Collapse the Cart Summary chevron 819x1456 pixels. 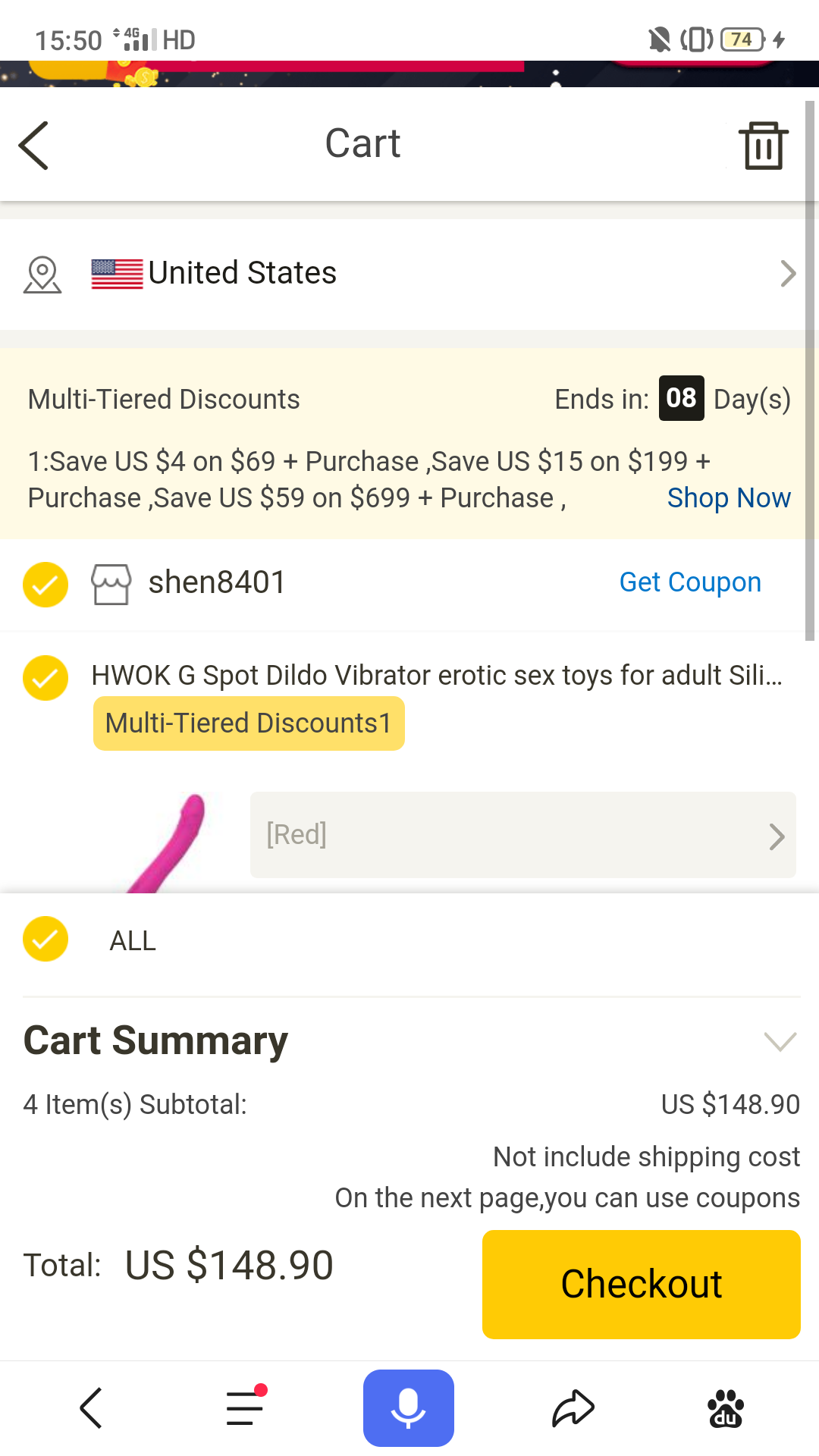point(780,1041)
